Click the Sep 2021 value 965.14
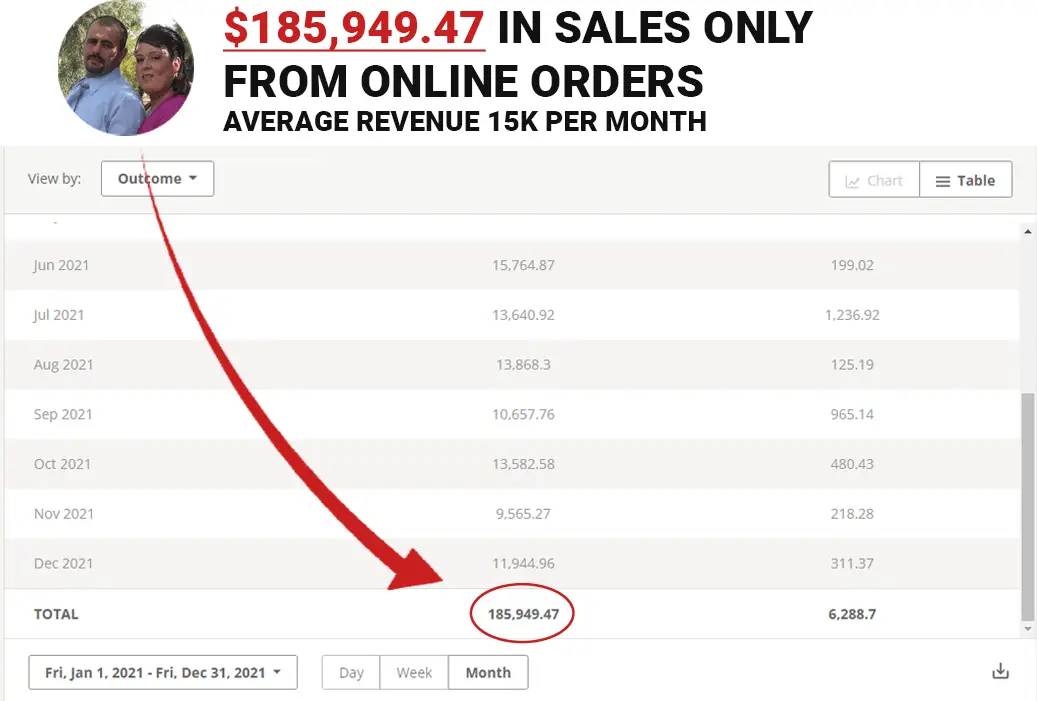Image resolution: width=1037 pixels, height=701 pixels. tap(851, 414)
